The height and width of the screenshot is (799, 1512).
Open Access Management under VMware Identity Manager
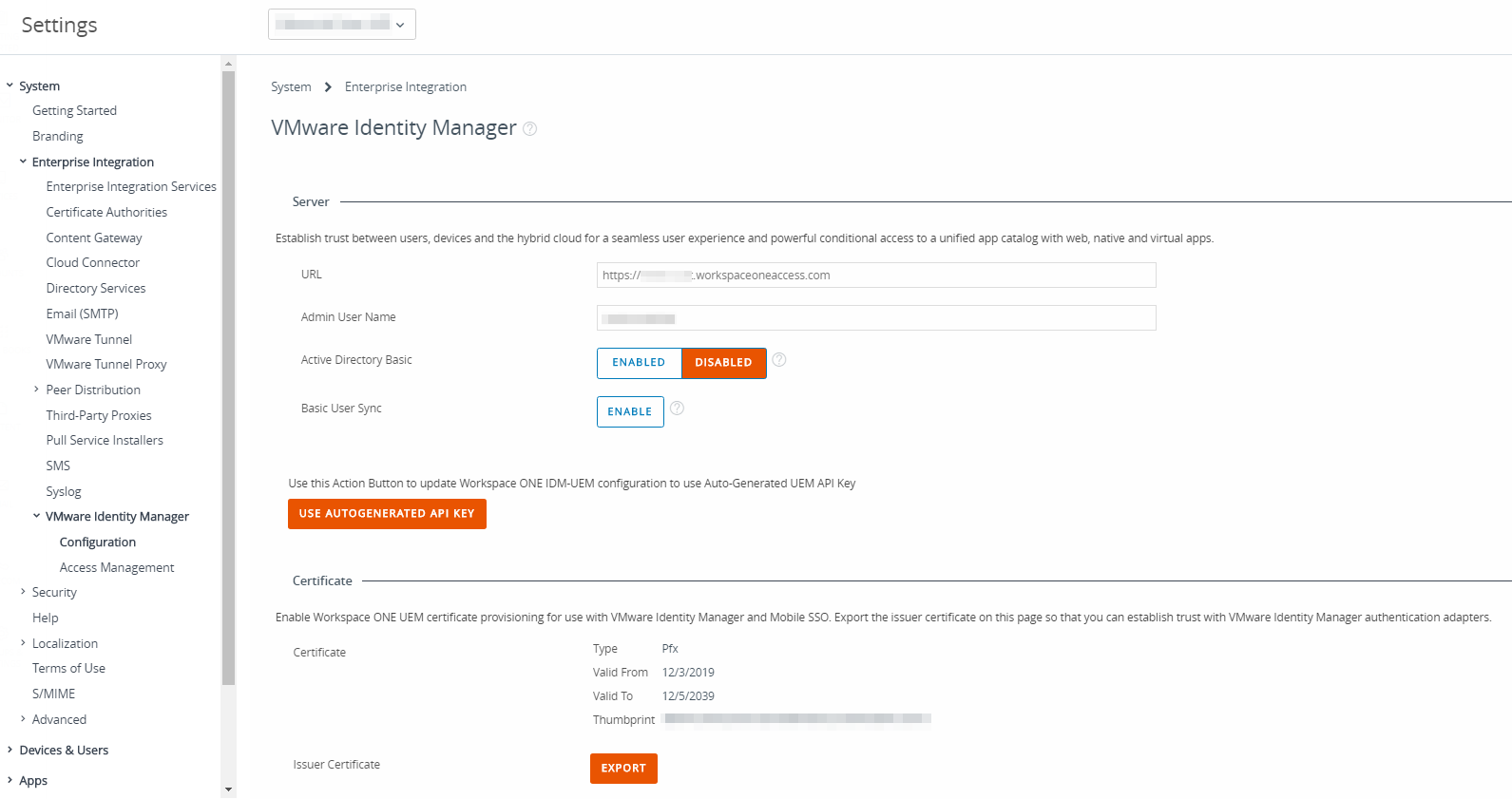[x=117, y=568]
